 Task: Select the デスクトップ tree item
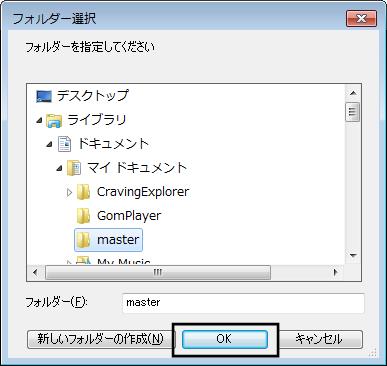[92, 96]
